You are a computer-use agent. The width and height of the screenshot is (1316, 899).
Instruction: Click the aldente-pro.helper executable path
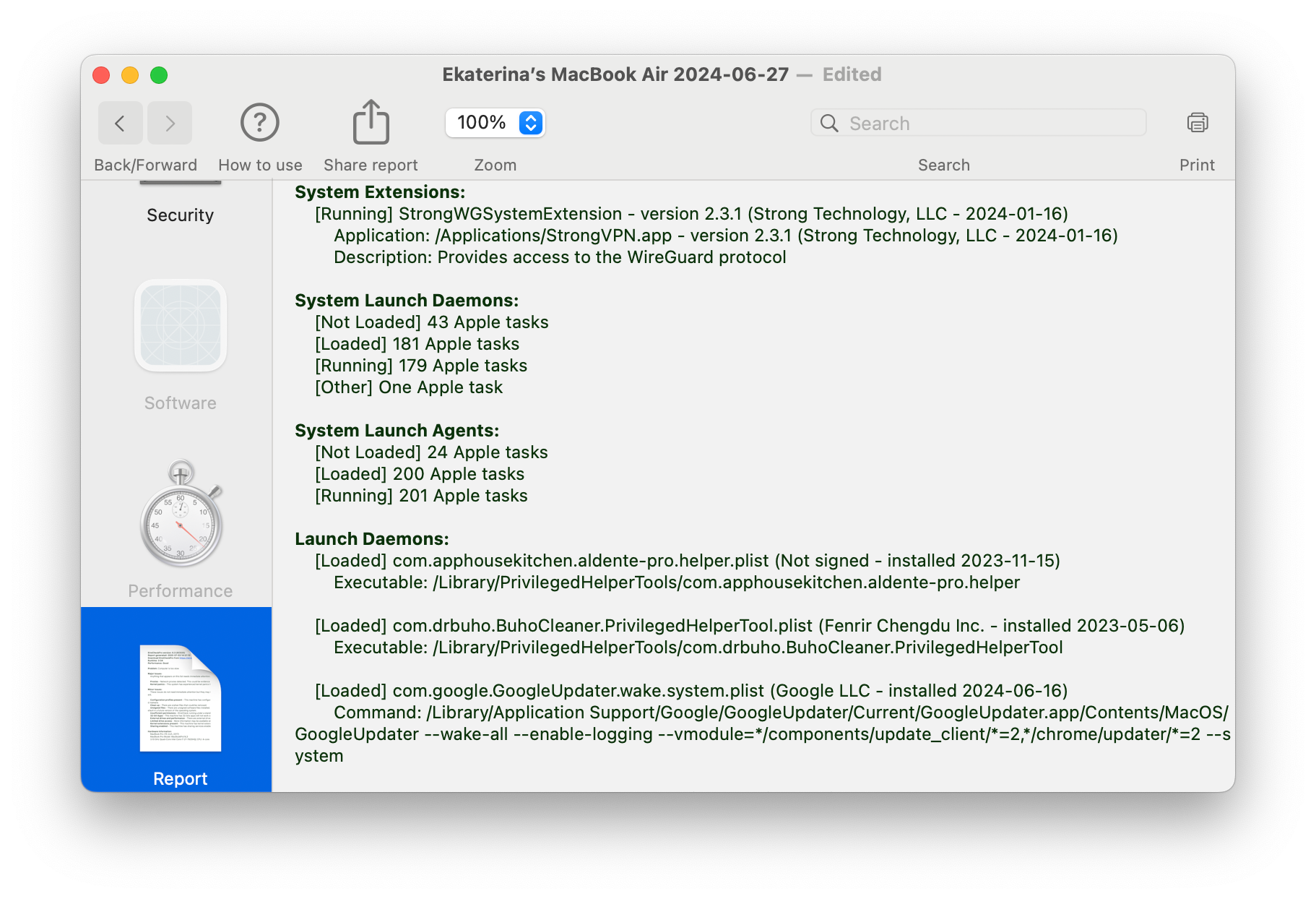coord(677,582)
